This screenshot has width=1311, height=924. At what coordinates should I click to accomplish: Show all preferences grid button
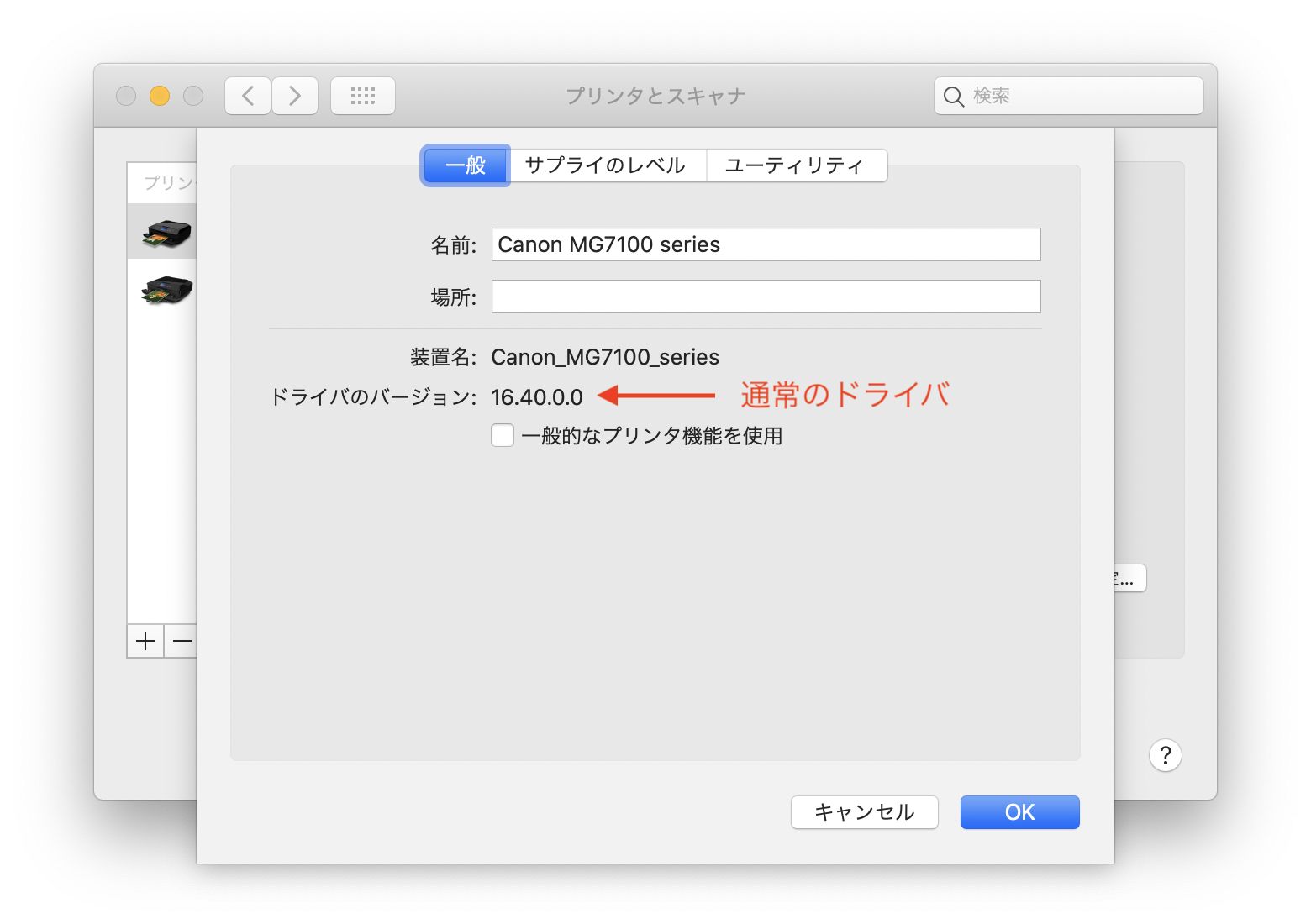[363, 96]
